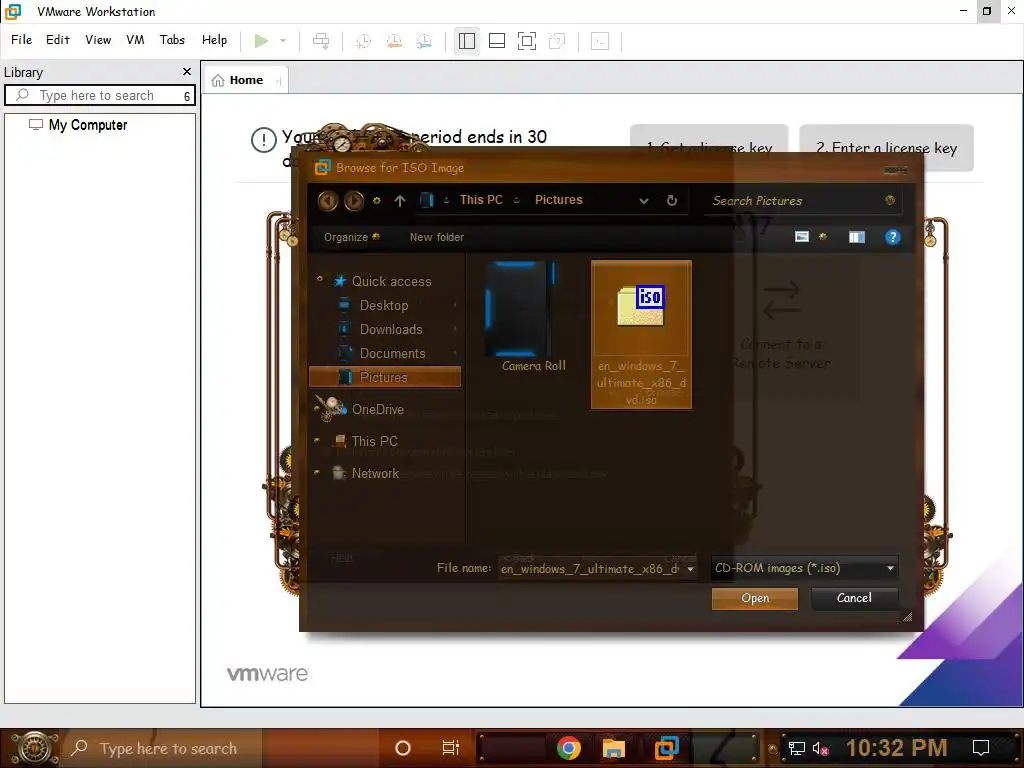Open the VM menu
The height and width of the screenshot is (768, 1024).
click(x=135, y=40)
